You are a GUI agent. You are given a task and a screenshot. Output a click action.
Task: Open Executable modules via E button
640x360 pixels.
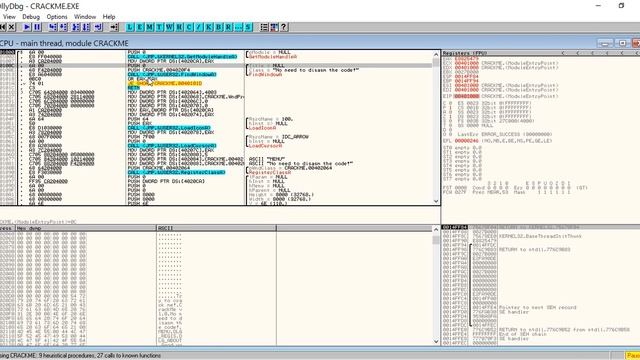pos(140,27)
